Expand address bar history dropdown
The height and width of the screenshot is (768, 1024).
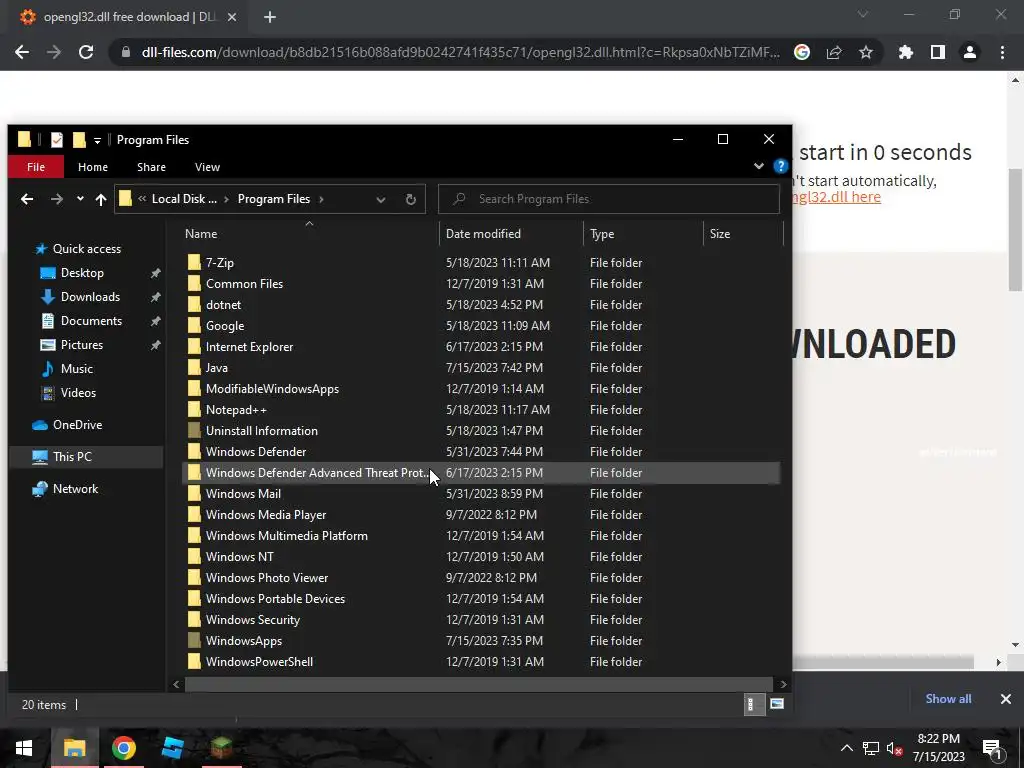(381, 199)
